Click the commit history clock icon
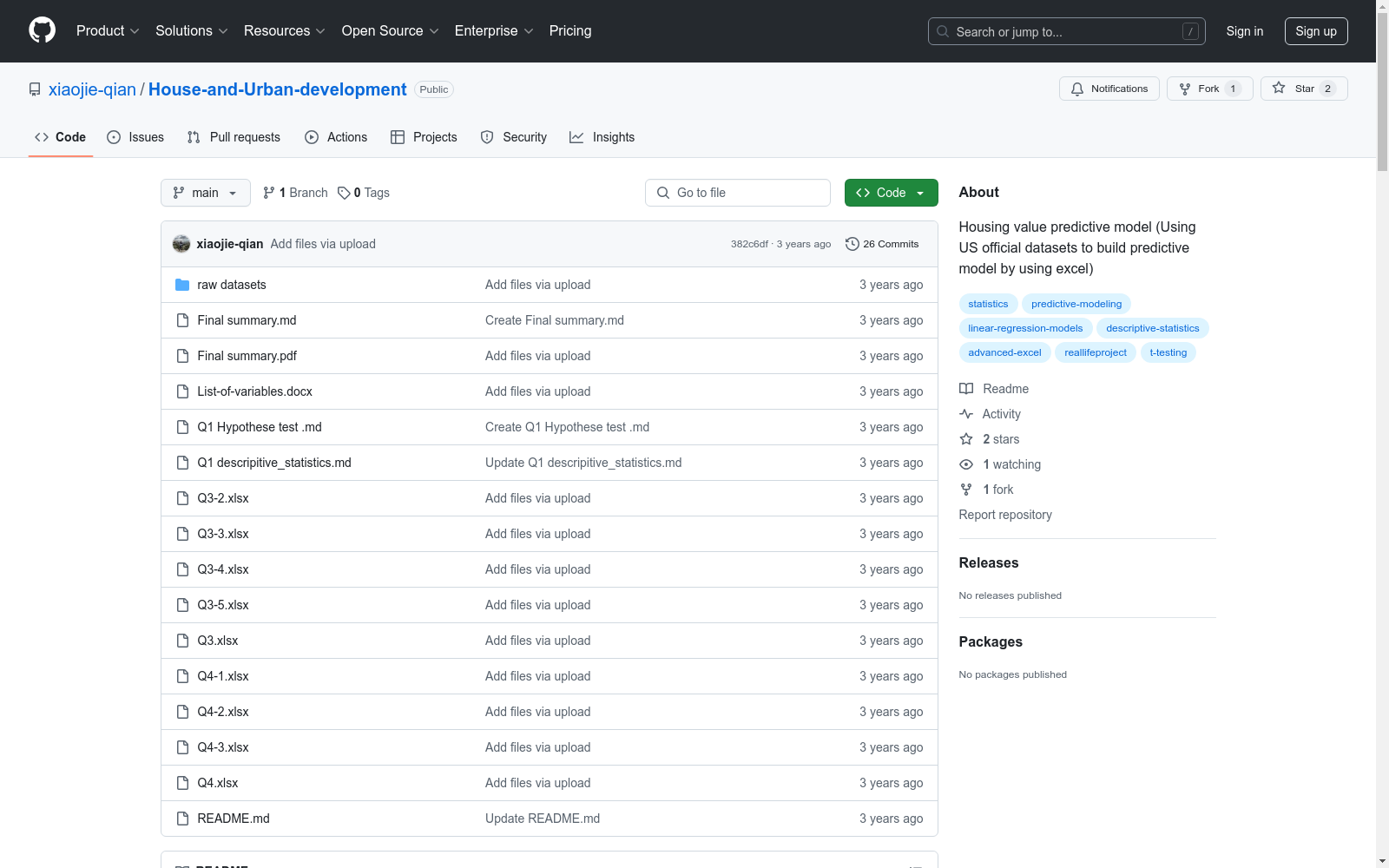Image resolution: width=1389 pixels, height=868 pixels. [852, 244]
